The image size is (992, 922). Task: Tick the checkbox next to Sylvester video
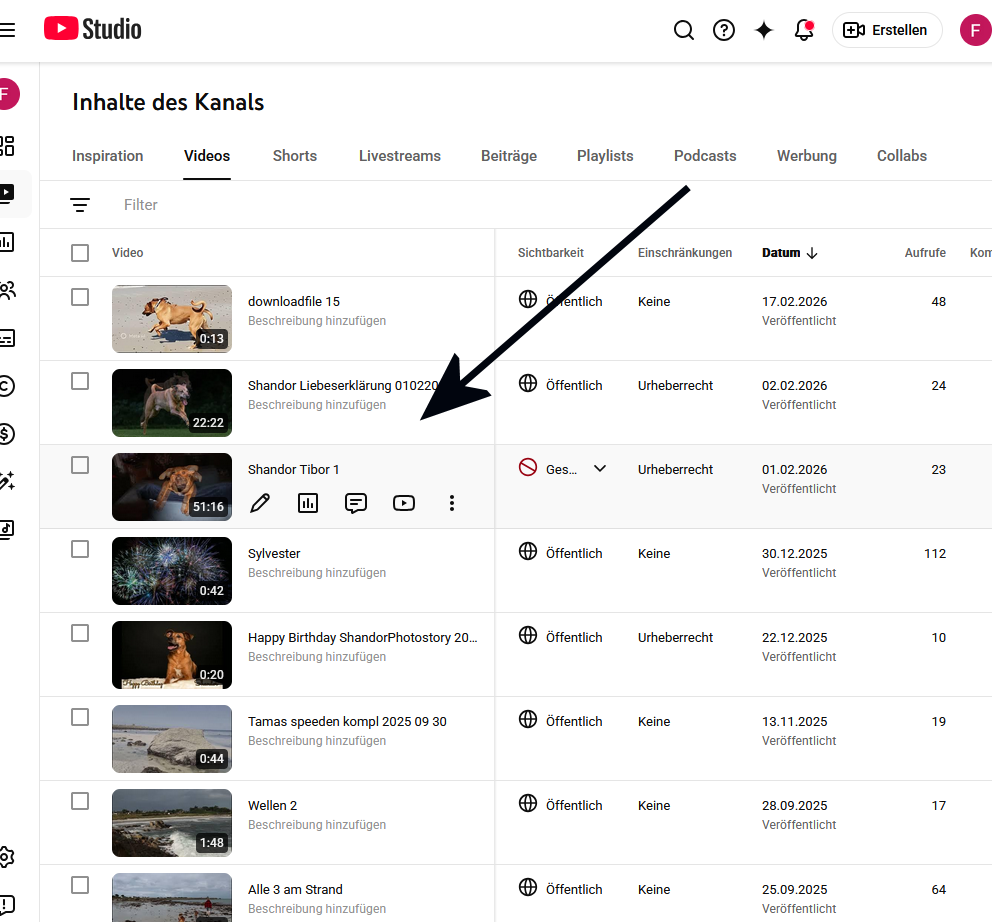click(80, 549)
